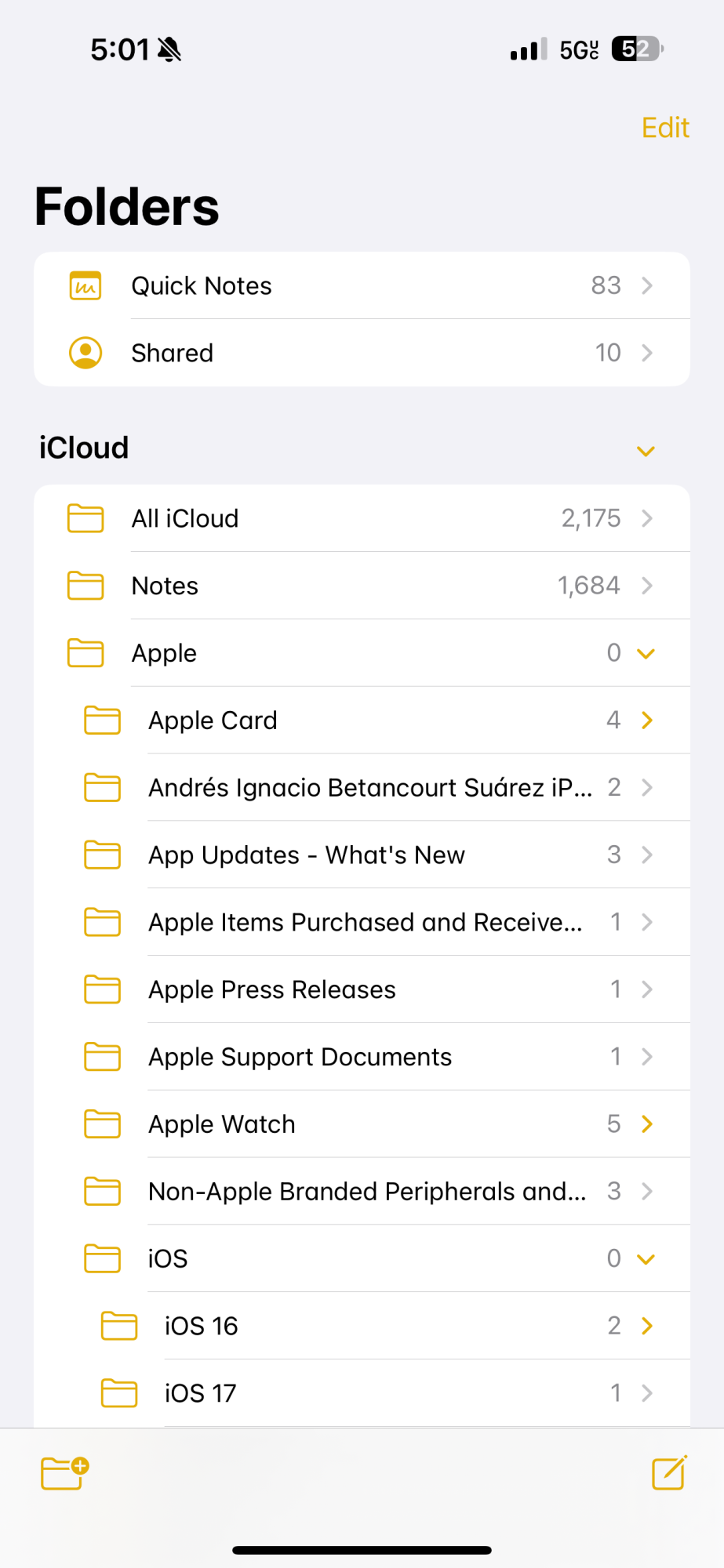Tap the silent mode bell icon
Screen dimensions: 724x1568
pyautogui.click(x=169, y=50)
